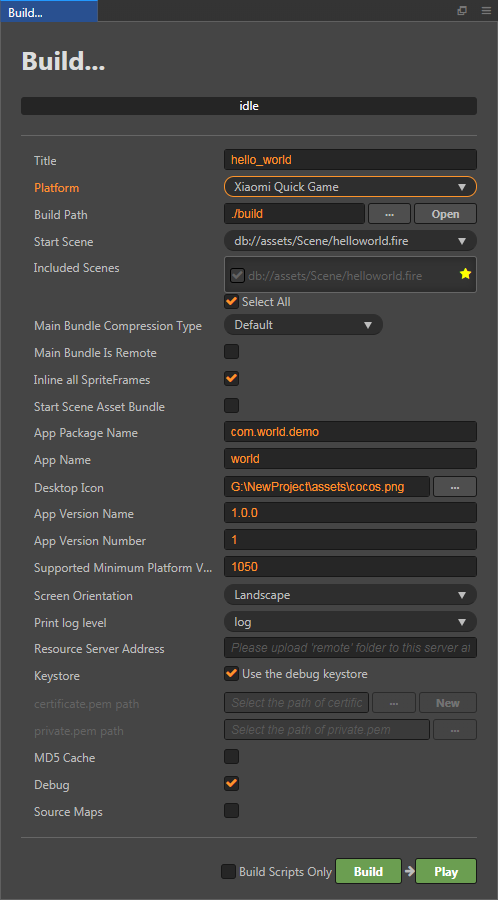Open the Platform dropdown showing Xiaomi Quick Game
This screenshot has height=900, width=498.
tap(350, 187)
